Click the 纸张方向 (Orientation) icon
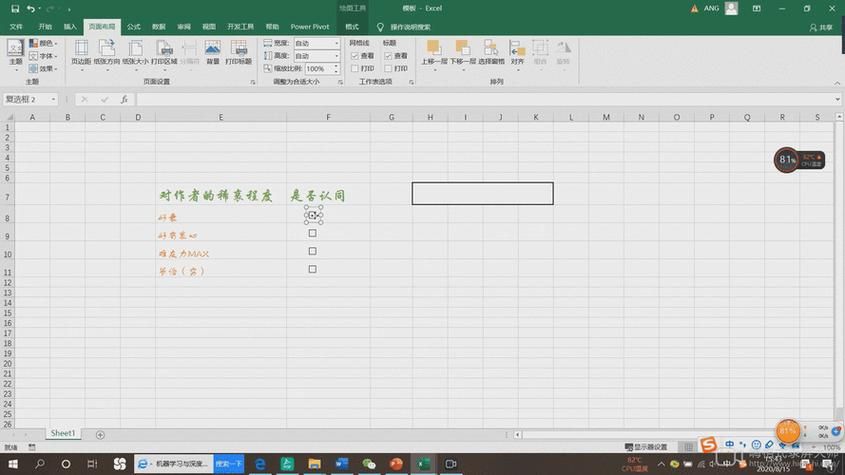This screenshot has width=845, height=475. (107, 50)
